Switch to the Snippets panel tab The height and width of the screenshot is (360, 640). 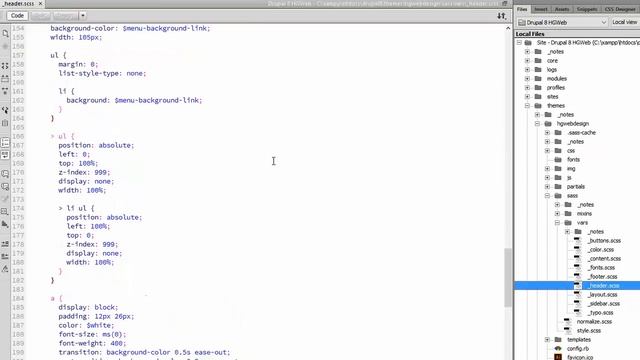(x=587, y=9)
